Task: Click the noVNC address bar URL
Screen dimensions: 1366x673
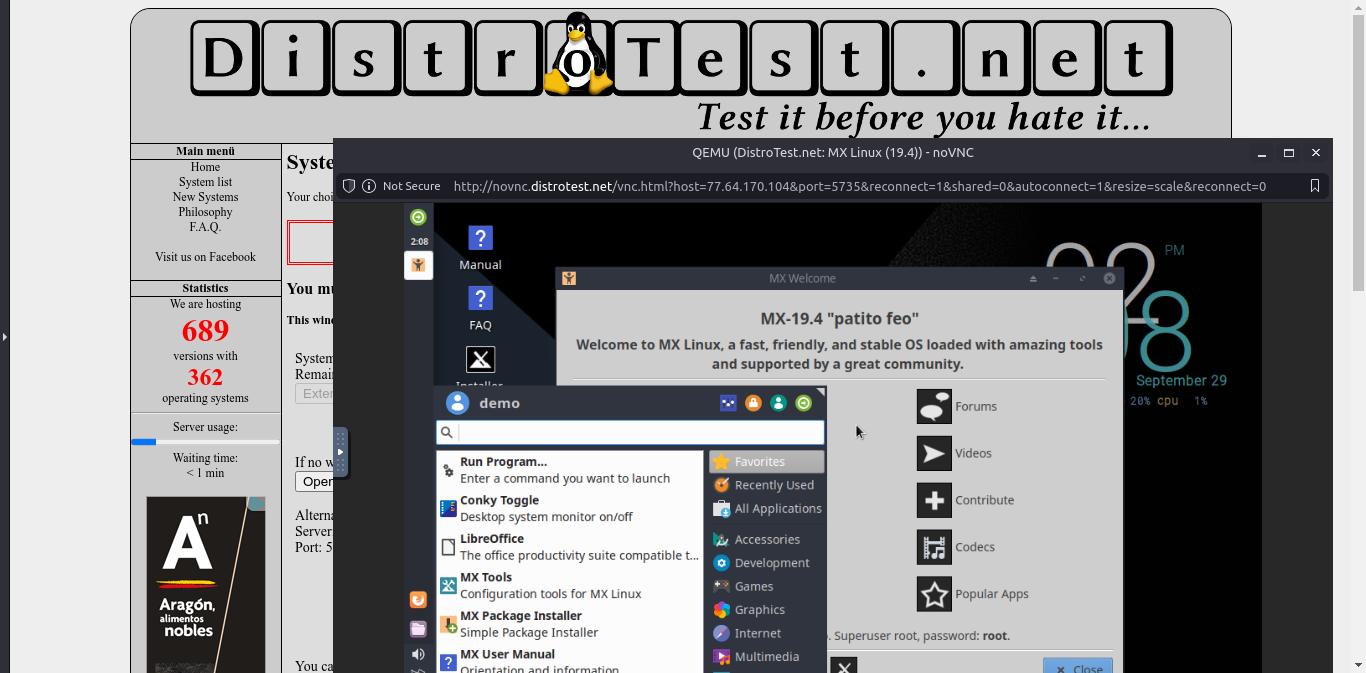Action: coord(859,186)
